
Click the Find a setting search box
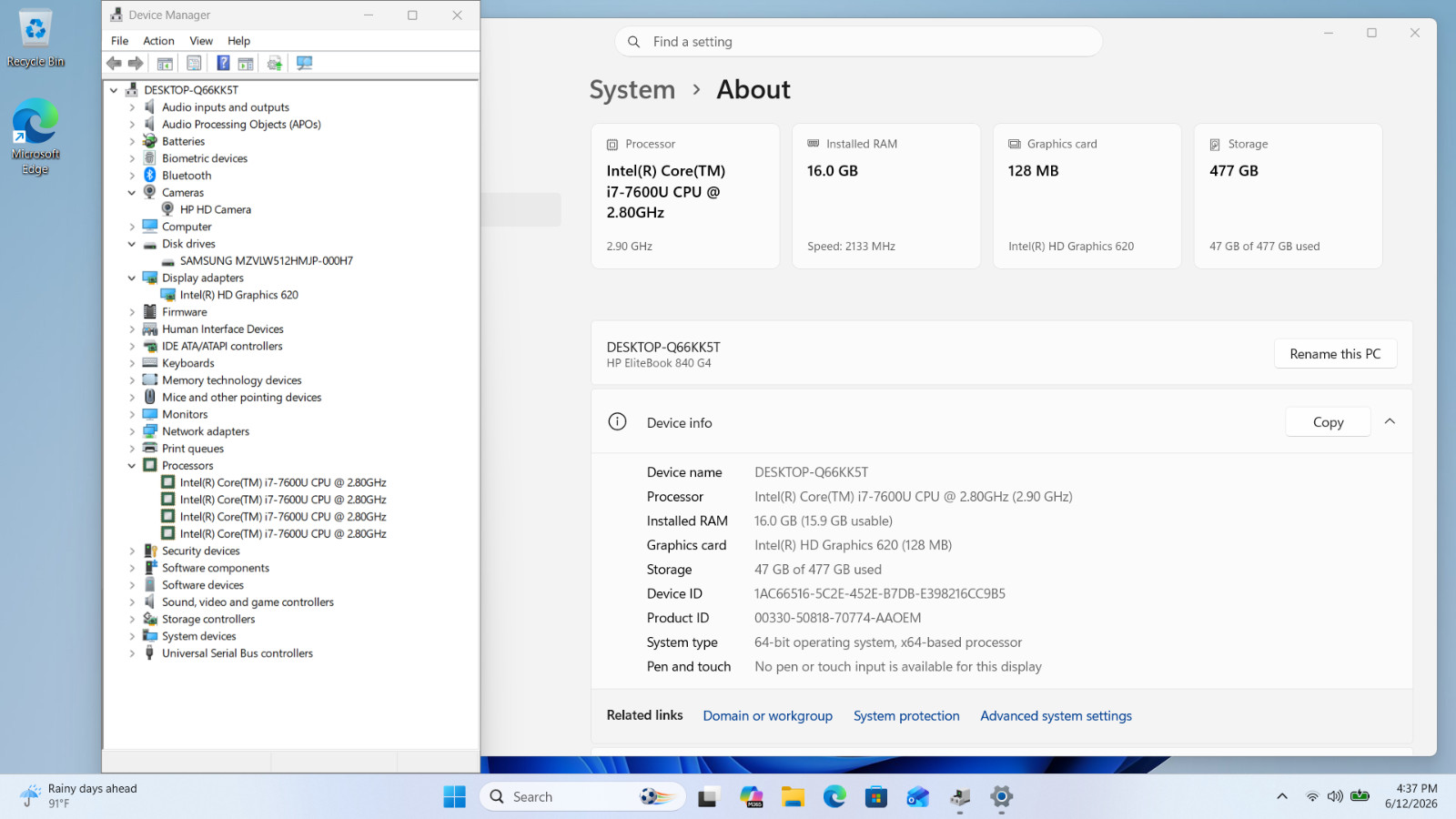pos(858,42)
